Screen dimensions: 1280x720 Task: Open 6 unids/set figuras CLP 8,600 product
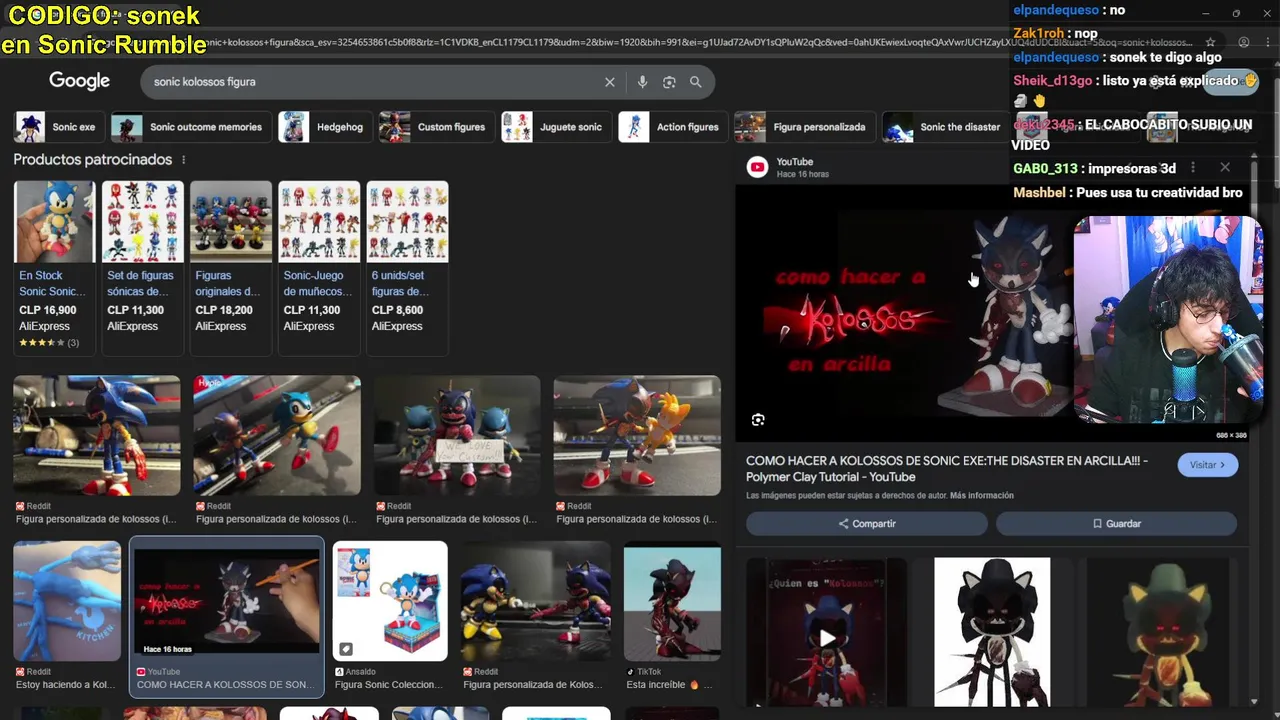click(406, 268)
